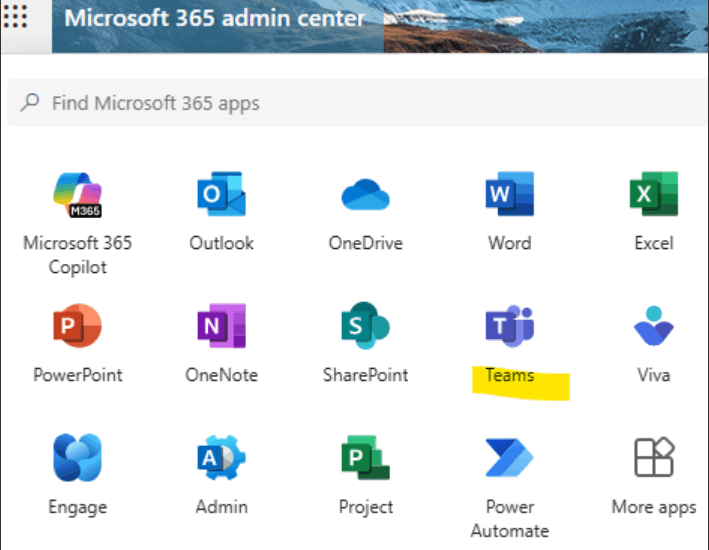Image resolution: width=709 pixels, height=550 pixels.
Task: Click the search magnifier icon
Action: [30, 103]
